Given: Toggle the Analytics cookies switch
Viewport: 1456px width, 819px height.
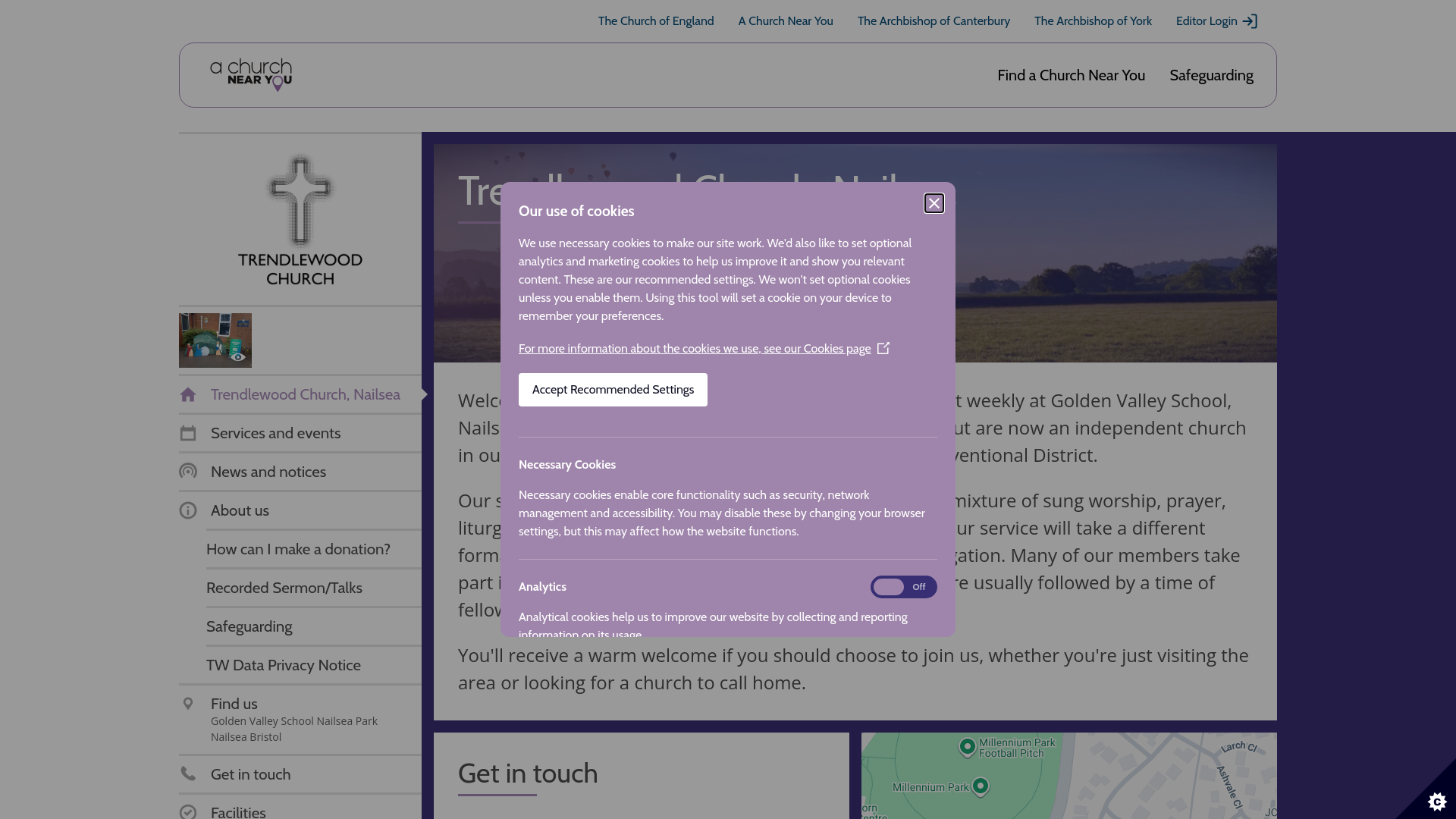Looking at the screenshot, I should (903, 587).
